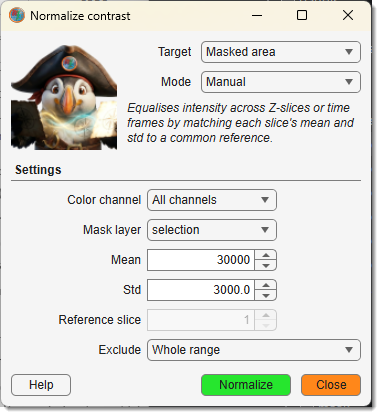Image resolution: width=381 pixels, height=416 pixels.
Task: Maximize the Normalize contrast window
Action: pyautogui.click(x=302, y=15)
